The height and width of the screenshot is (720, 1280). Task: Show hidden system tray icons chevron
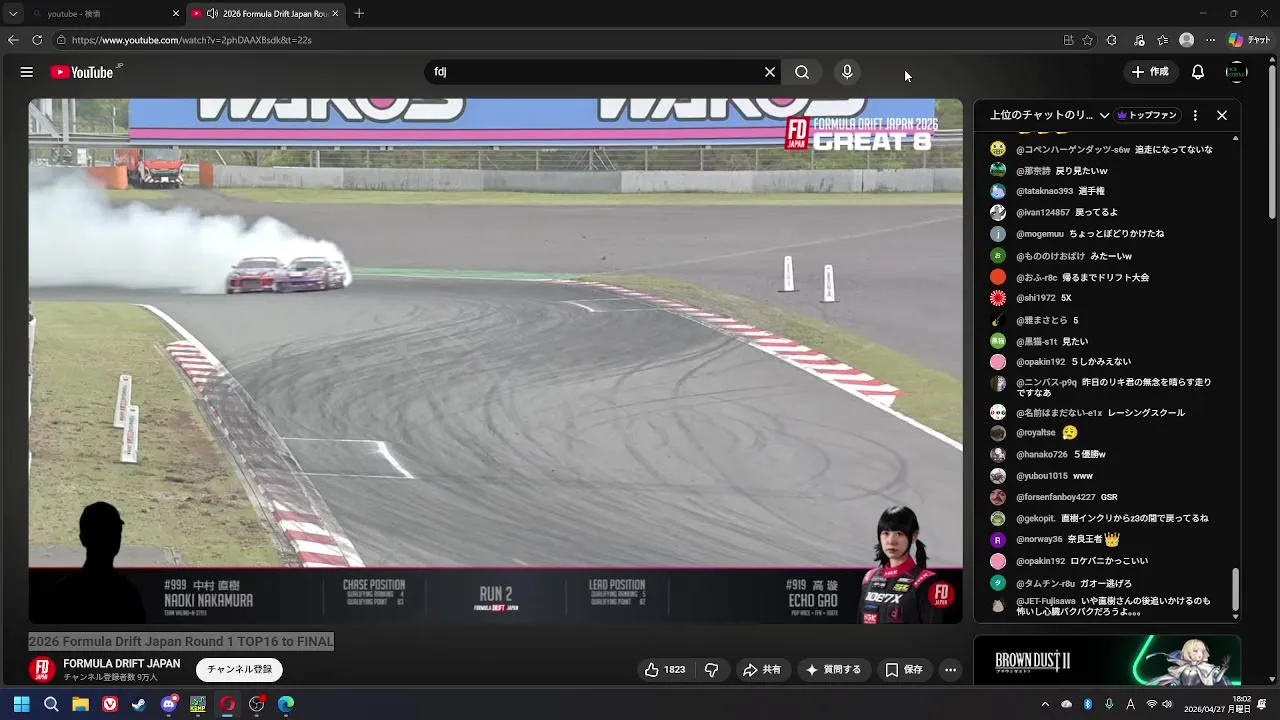click(1045, 704)
